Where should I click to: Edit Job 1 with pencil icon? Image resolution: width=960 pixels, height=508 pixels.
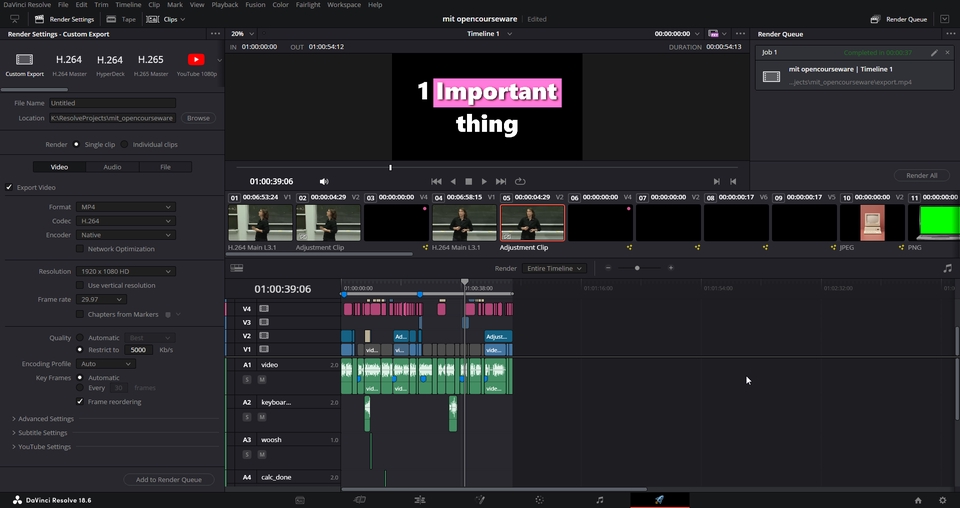(934, 53)
